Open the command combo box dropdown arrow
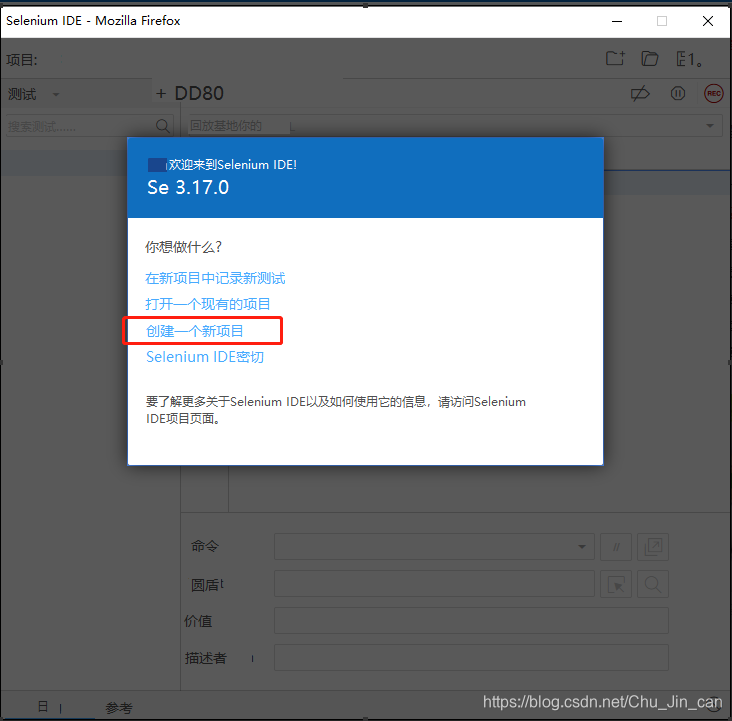 (582, 546)
